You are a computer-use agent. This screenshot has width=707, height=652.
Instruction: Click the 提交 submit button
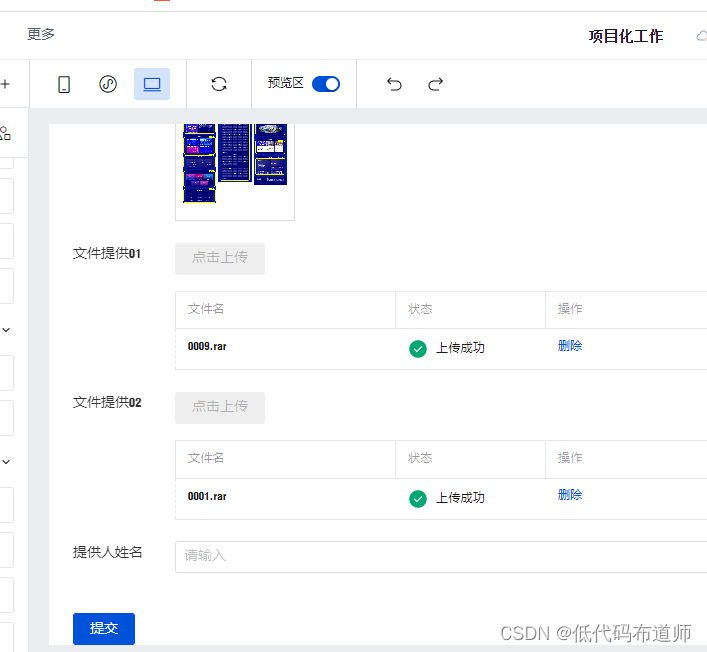point(104,629)
